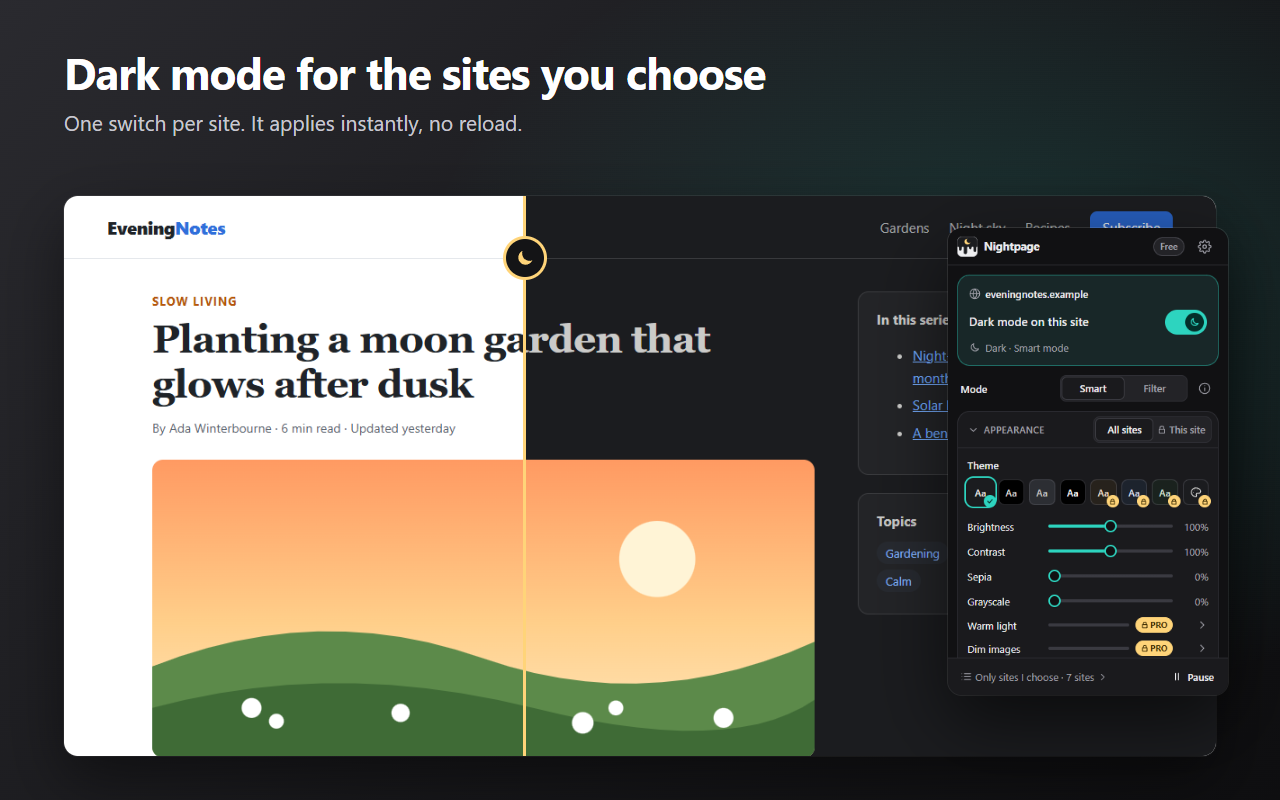Click the globe icon beside eveningnotes.example
This screenshot has height=800, width=1280.
click(975, 295)
